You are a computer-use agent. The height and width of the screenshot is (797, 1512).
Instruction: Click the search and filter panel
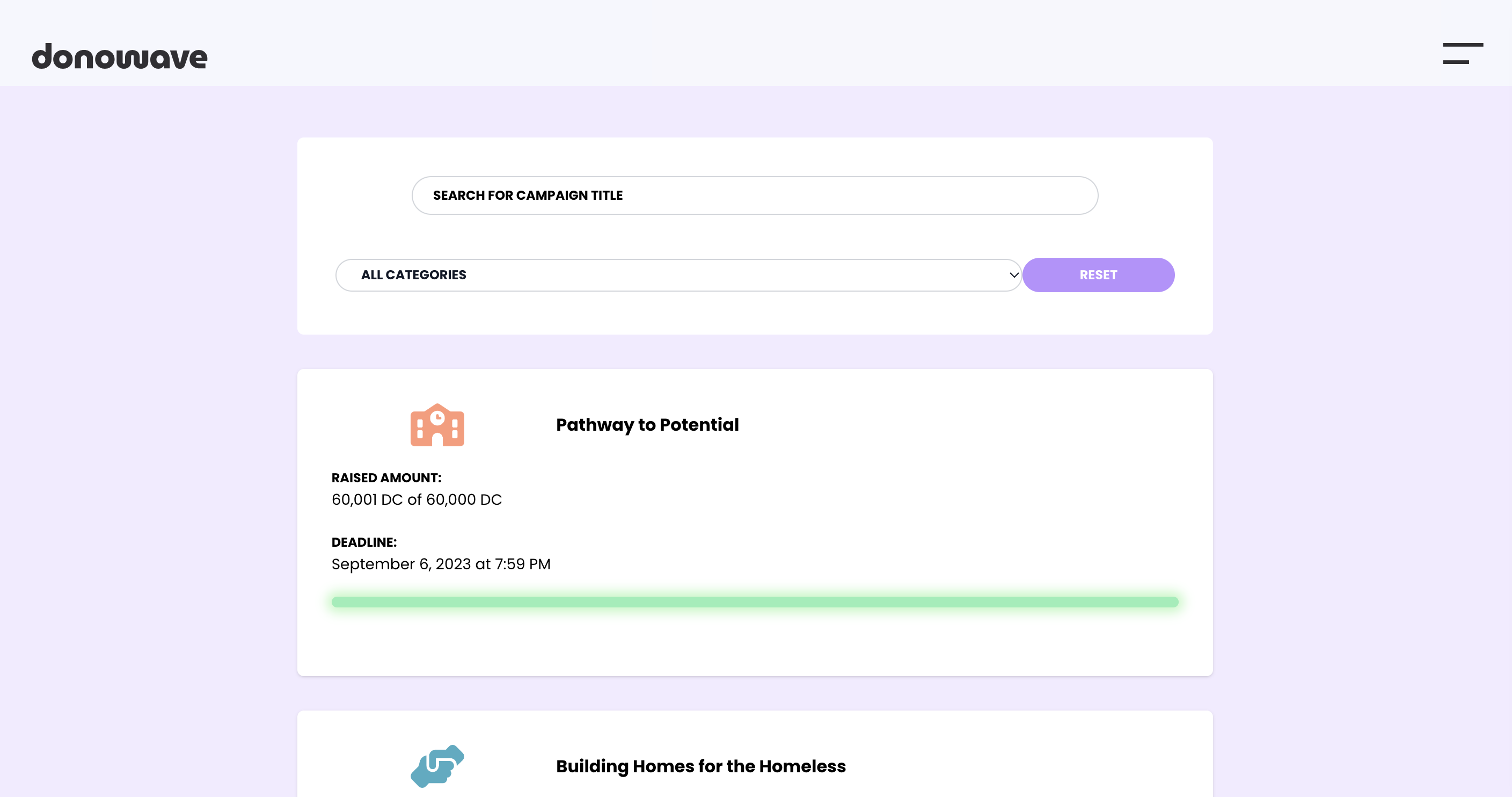pos(755,236)
